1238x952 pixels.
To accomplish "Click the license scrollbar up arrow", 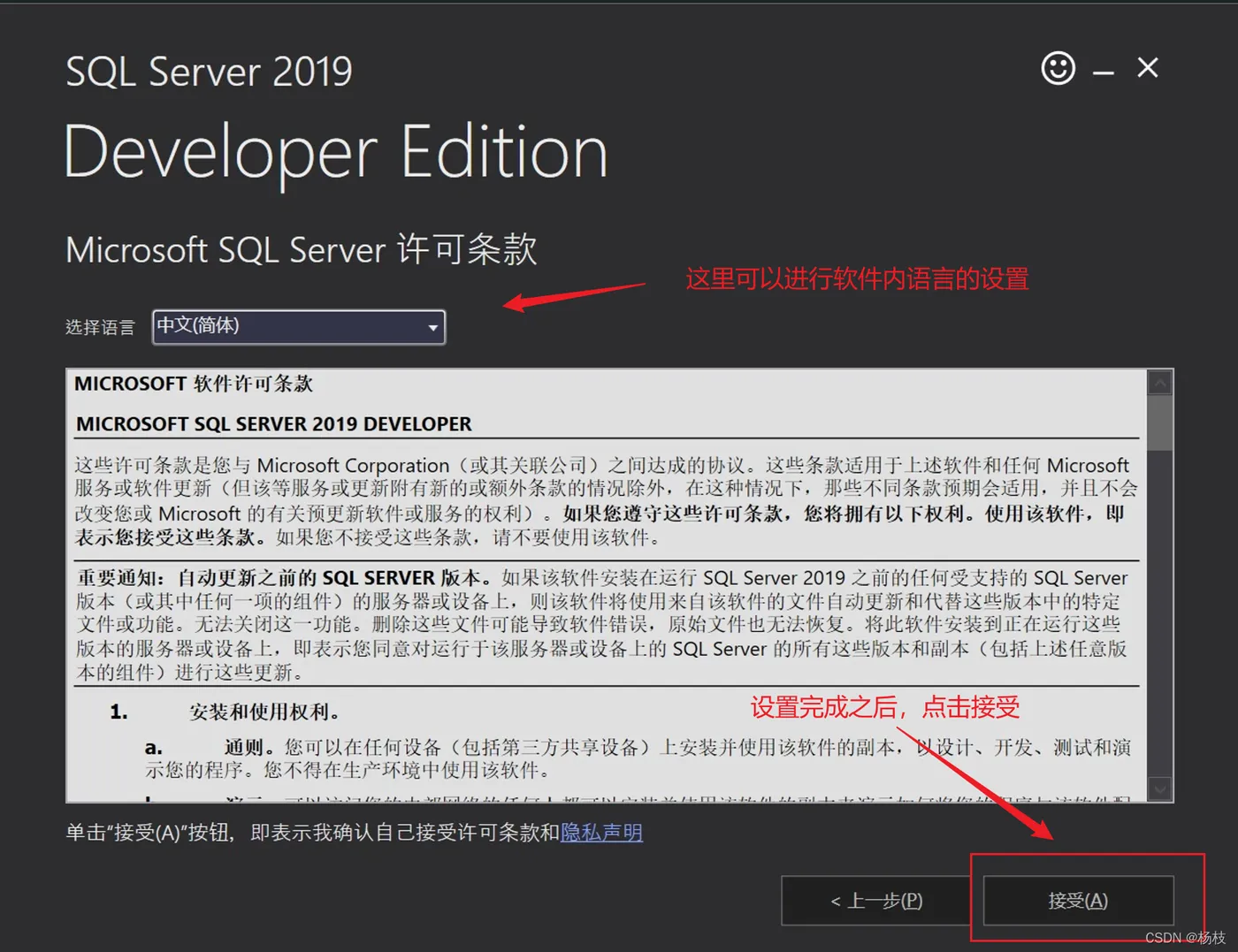I will point(1160,383).
